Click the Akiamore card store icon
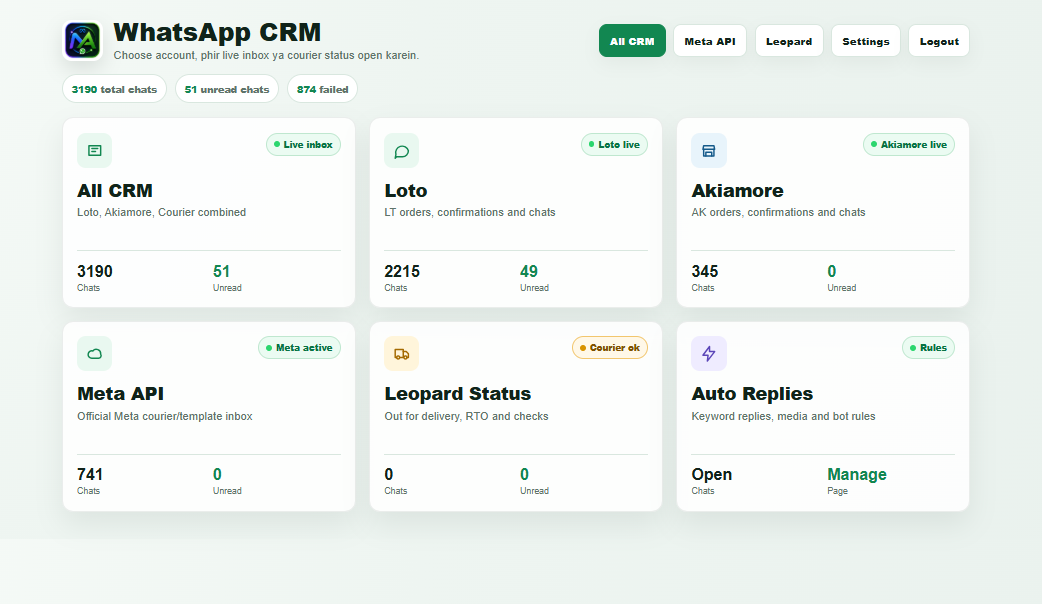Viewport: 1042px width, 604px height. click(x=708, y=151)
